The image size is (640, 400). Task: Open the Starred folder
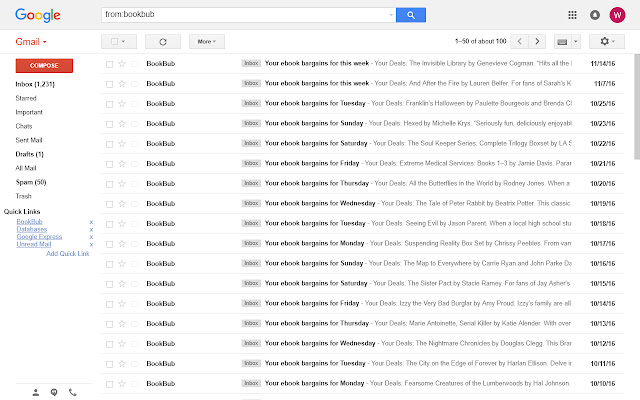26,98
